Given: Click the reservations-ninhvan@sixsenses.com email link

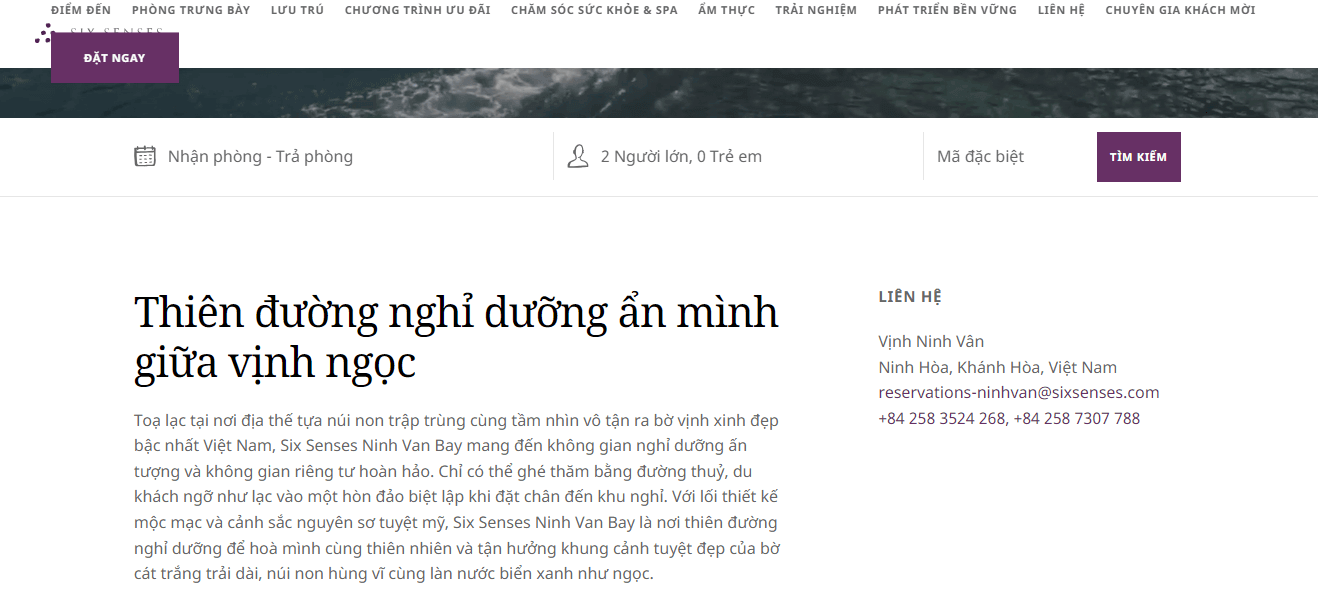Looking at the screenshot, I should click(x=1018, y=393).
